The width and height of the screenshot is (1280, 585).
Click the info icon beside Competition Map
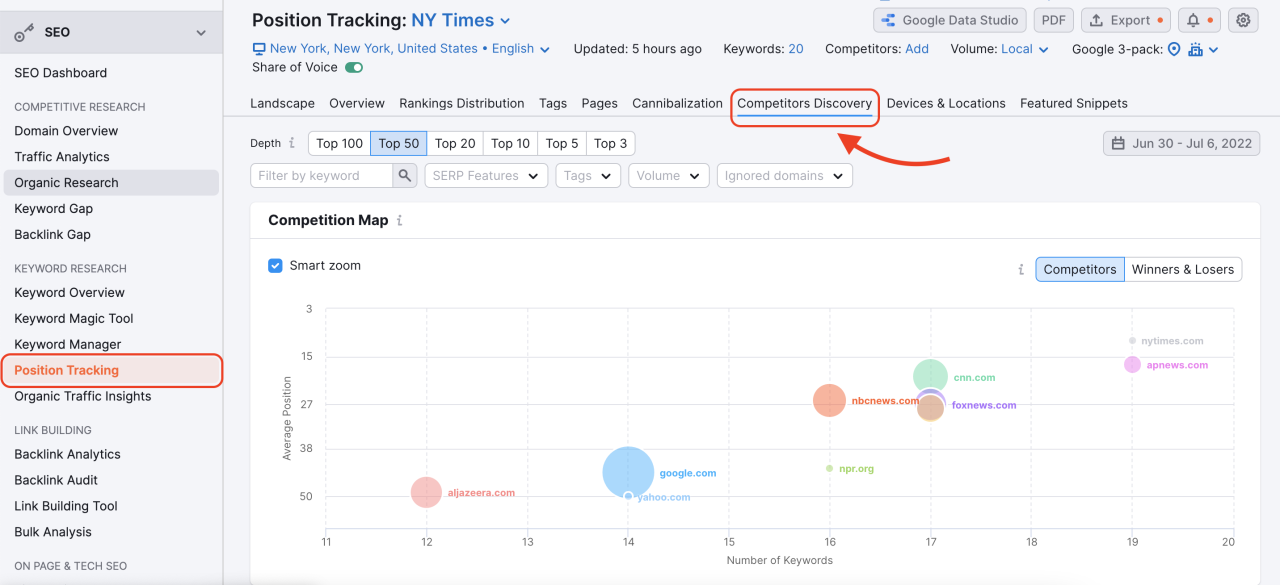click(400, 220)
